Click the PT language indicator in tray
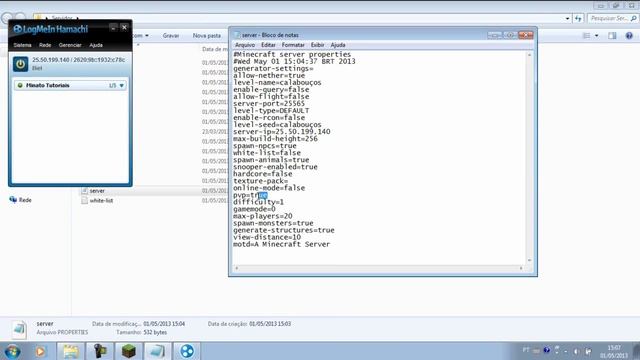640x360 pixels. [526, 350]
